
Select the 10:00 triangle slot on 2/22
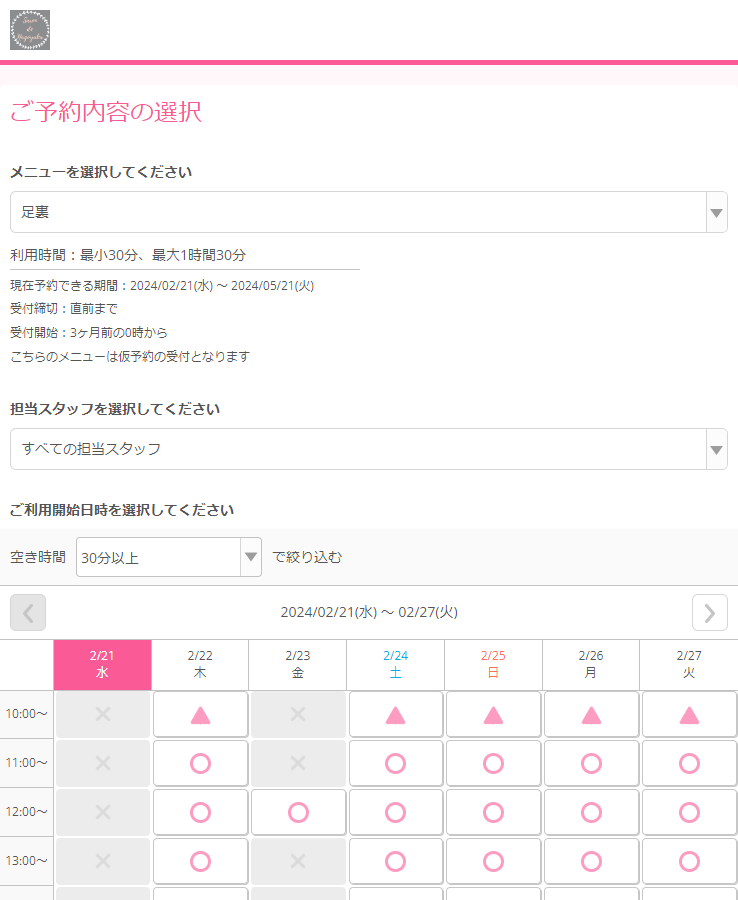(x=200, y=714)
